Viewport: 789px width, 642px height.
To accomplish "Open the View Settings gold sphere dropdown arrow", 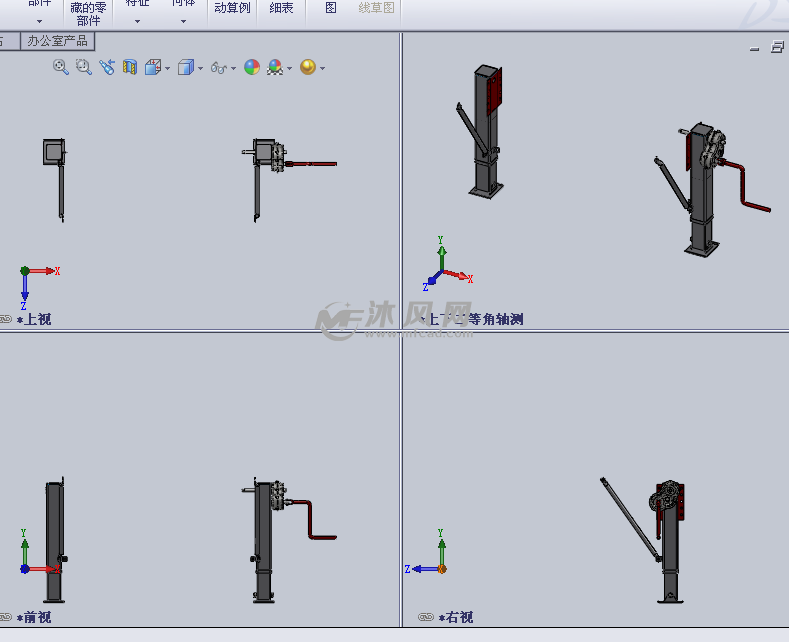I will coord(322,68).
